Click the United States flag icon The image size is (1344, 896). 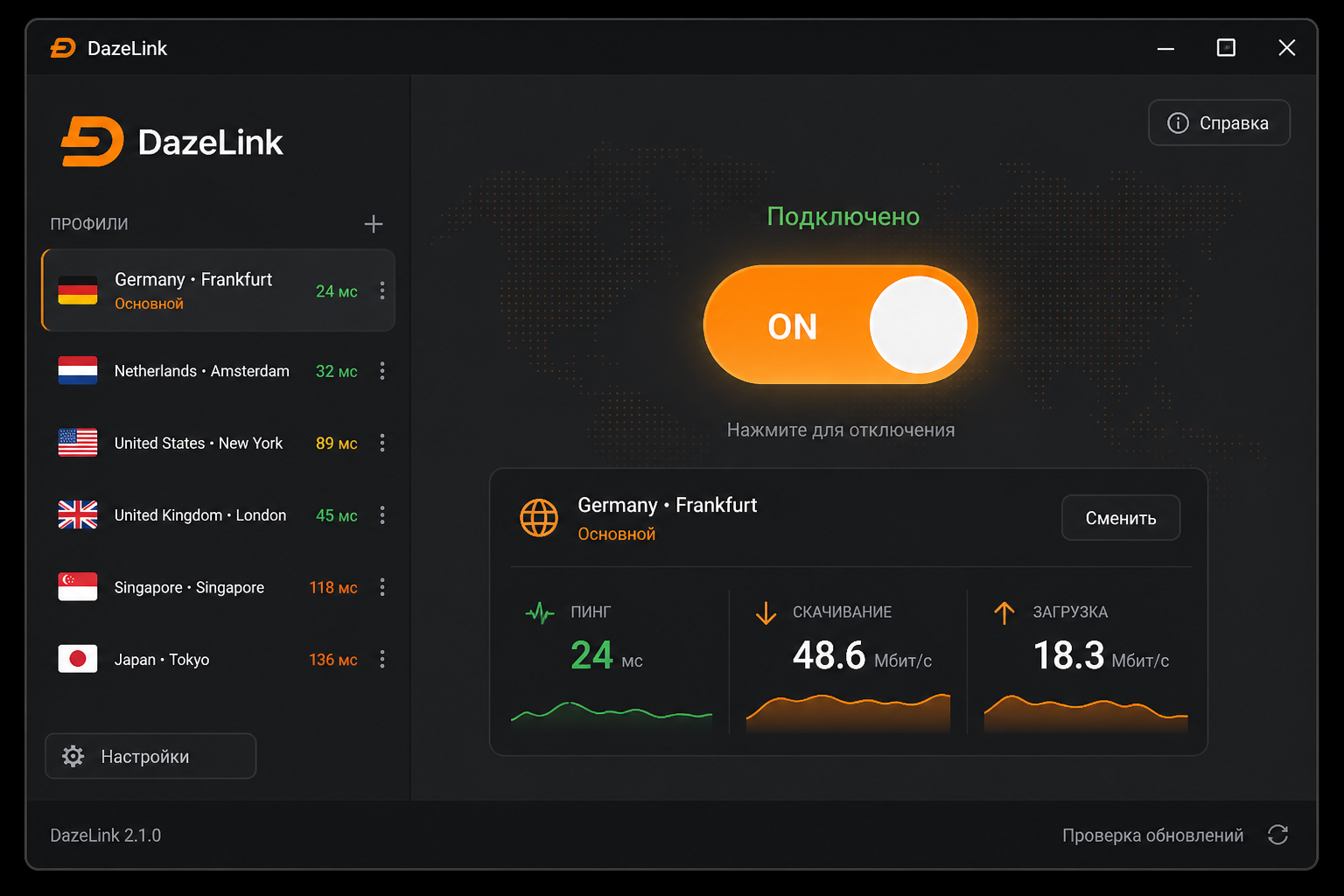click(78, 443)
